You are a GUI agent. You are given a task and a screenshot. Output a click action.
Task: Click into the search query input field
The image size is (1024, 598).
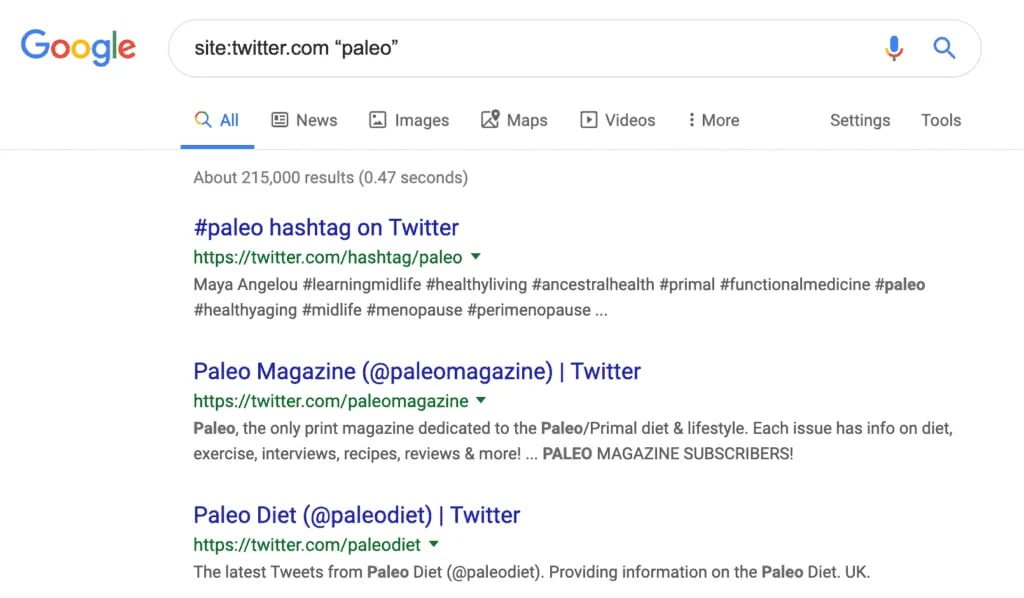pyautogui.click(x=529, y=48)
